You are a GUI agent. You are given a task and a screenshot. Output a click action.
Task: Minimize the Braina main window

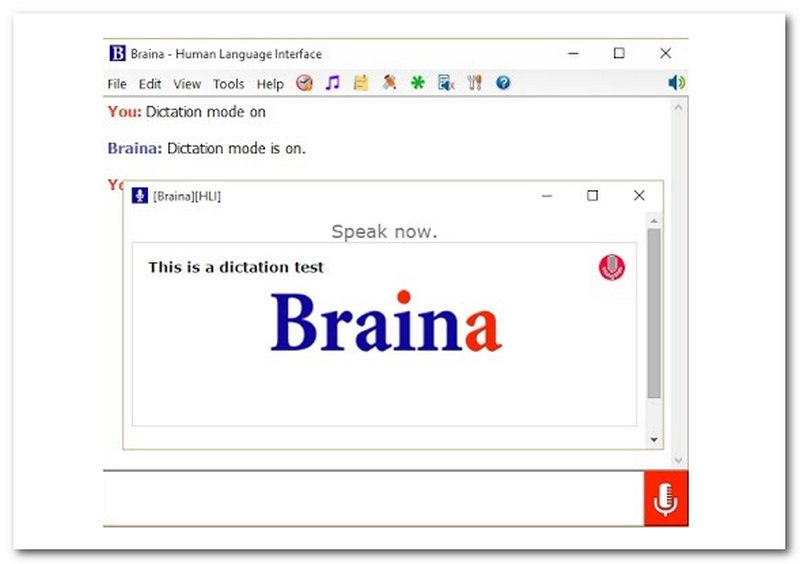(573, 53)
